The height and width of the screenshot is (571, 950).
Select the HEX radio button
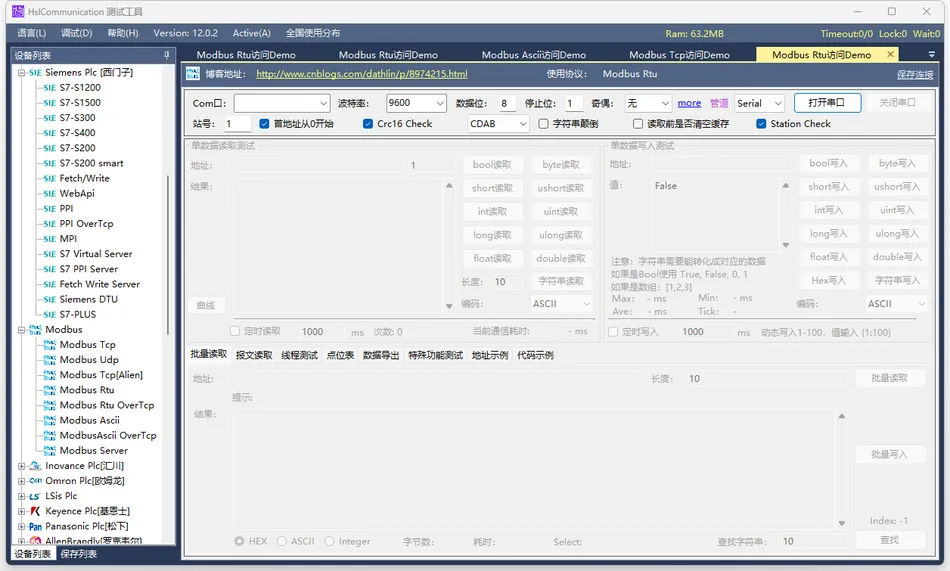239,541
